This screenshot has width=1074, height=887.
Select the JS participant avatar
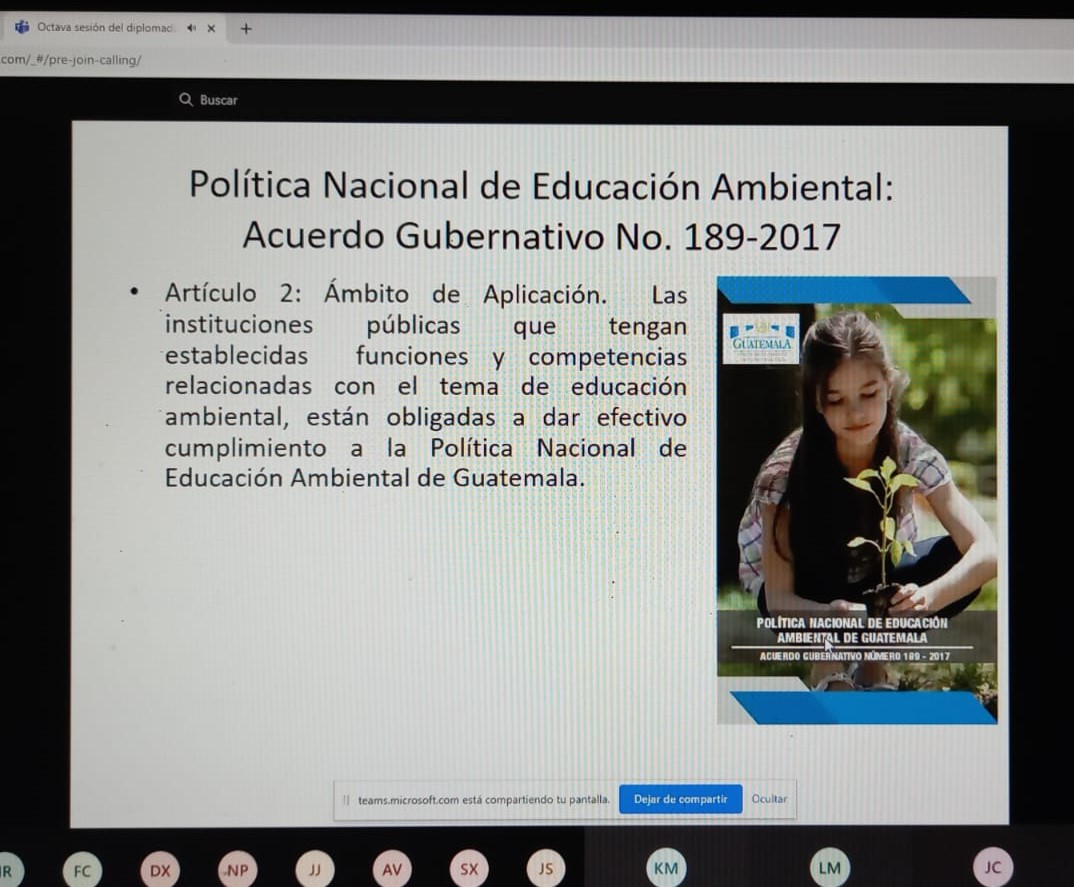click(546, 869)
